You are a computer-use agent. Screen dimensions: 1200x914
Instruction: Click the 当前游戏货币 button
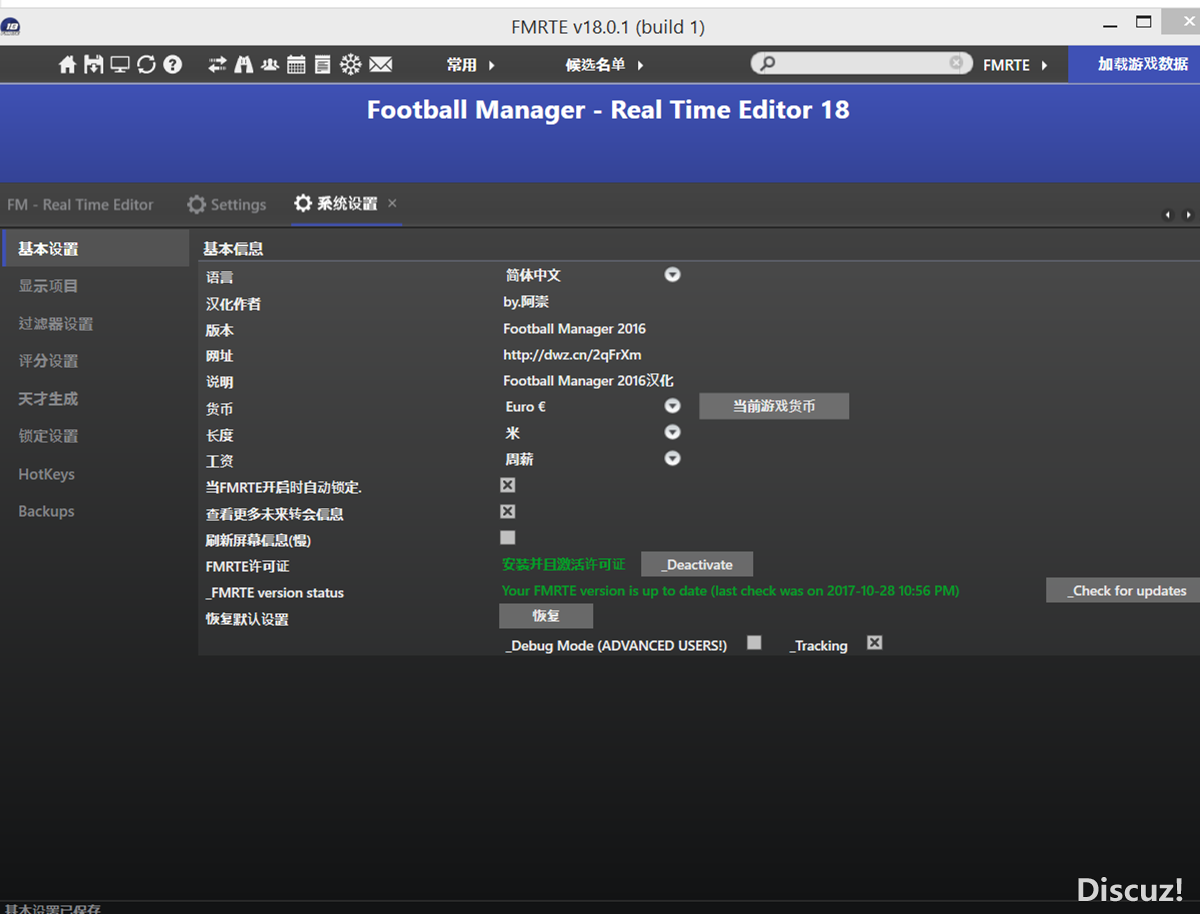click(x=774, y=406)
